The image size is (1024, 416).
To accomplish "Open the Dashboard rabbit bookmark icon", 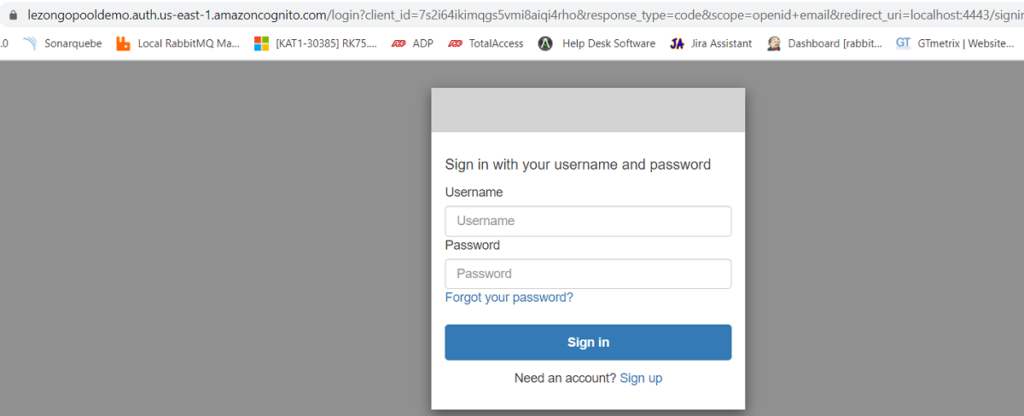I will 774,44.
